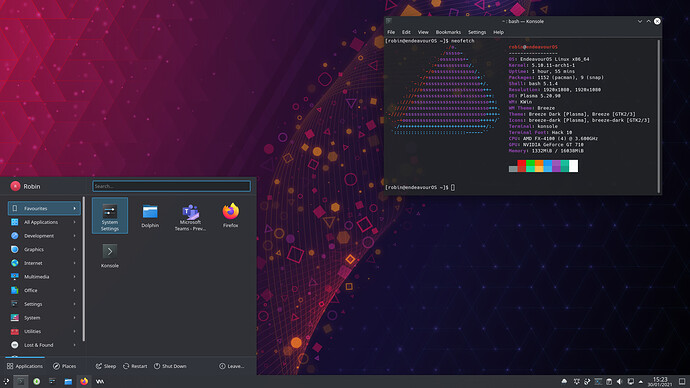
Task: Switch to the Applications tab
Action: (x=25, y=366)
